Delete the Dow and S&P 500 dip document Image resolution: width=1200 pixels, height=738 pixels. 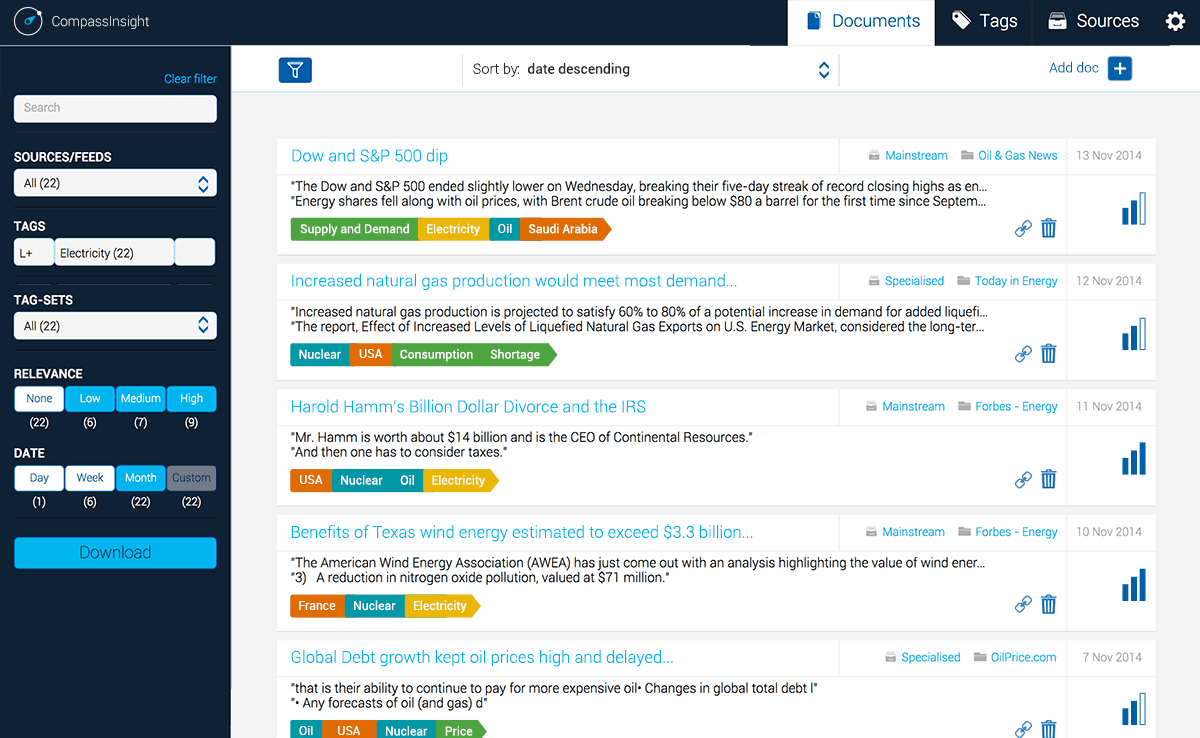pyautogui.click(x=1048, y=228)
